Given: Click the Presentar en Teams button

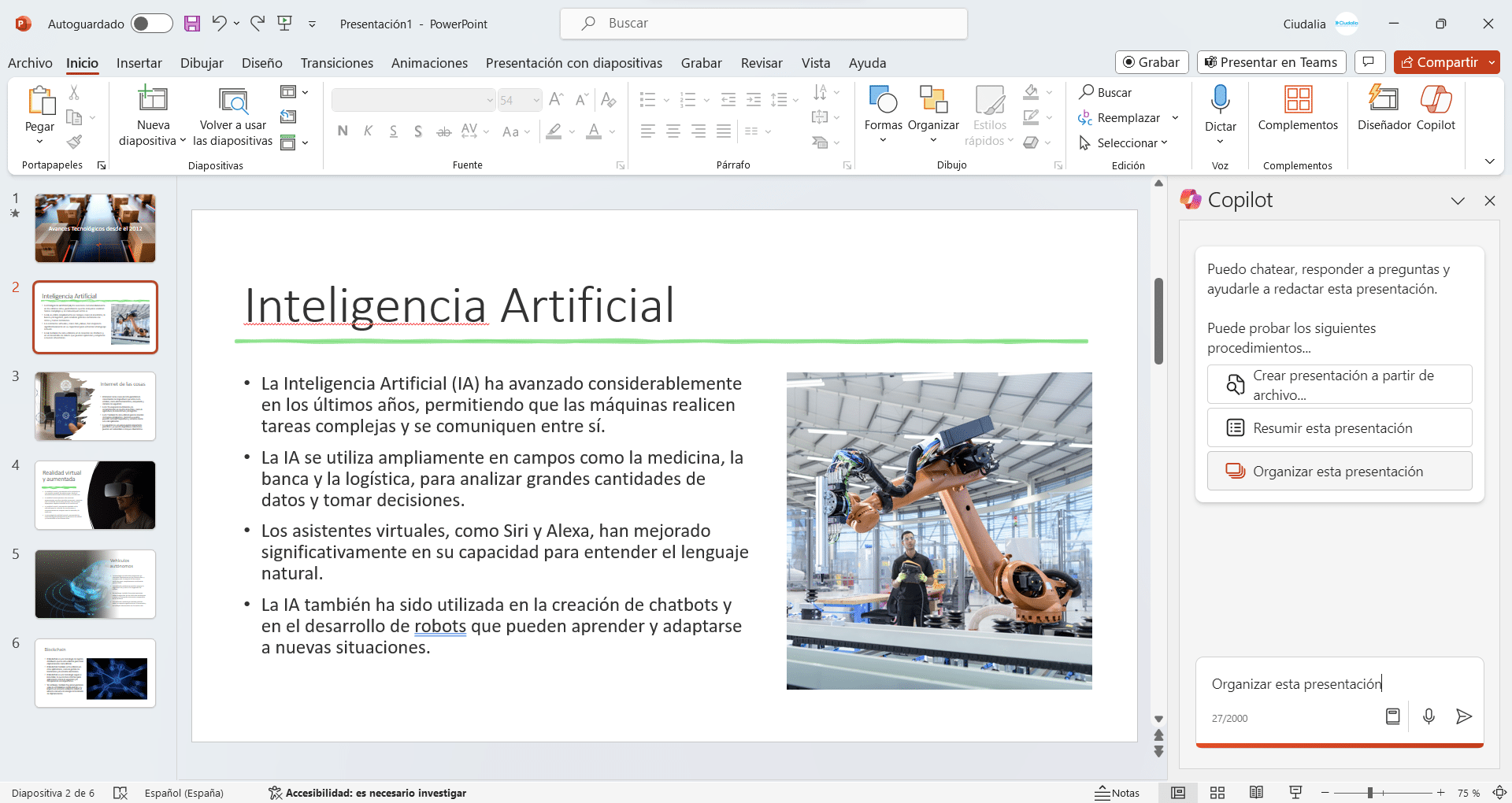Looking at the screenshot, I should [1270, 62].
